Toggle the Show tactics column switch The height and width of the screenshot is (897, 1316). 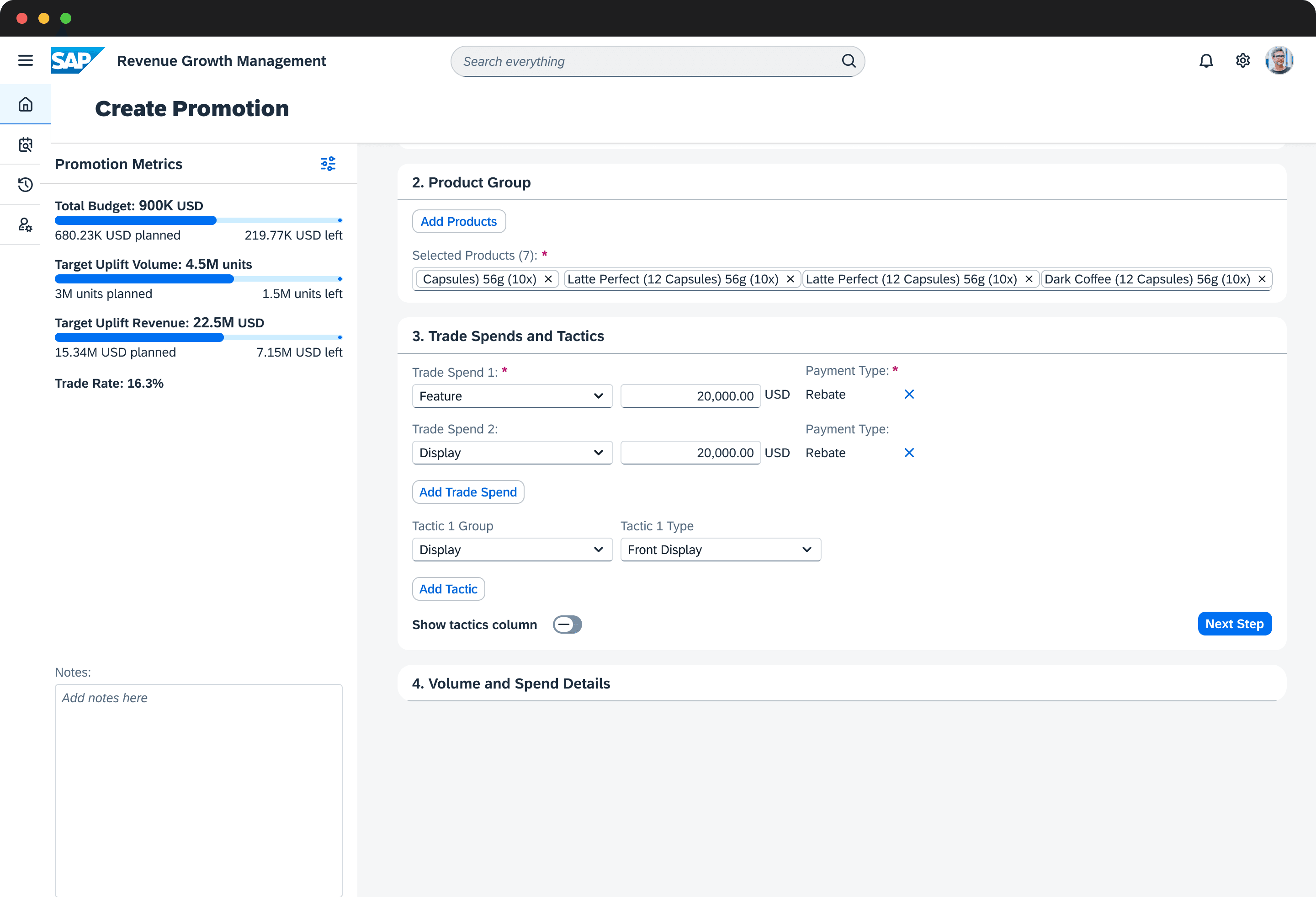568,625
